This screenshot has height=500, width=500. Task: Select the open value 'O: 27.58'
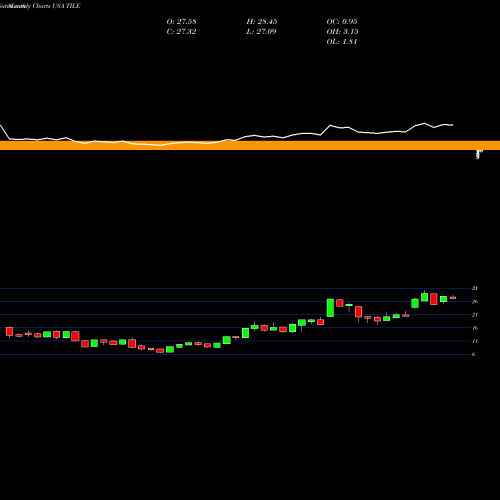click(x=181, y=22)
